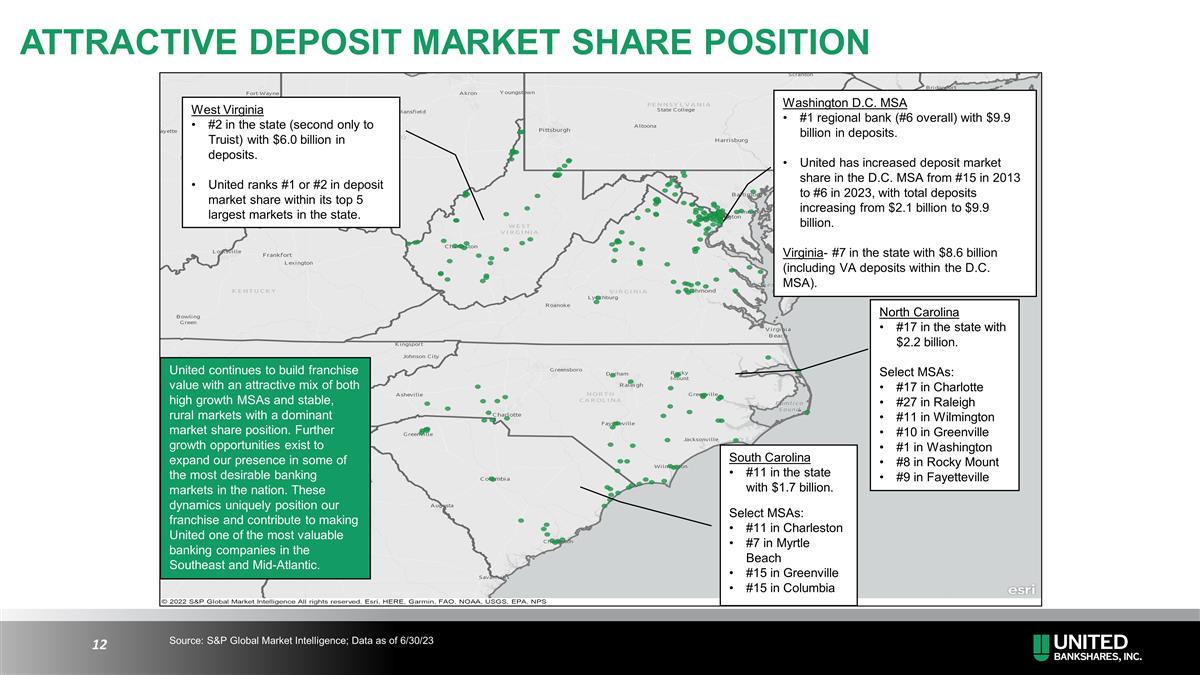Click the slide page number 12
1200x675 pixels.
99,645
